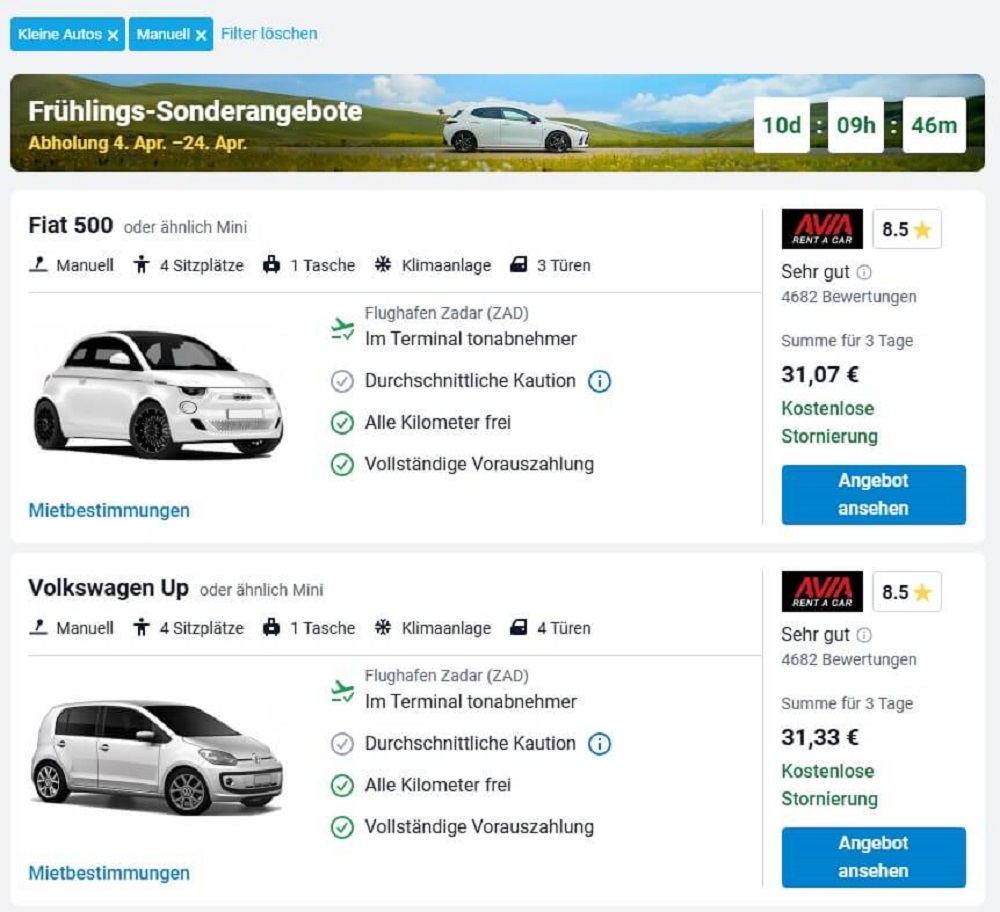Click Fiat 500 air conditioning snowflake icon
This screenshot has height=912, width=1000.
pos(383,265)
